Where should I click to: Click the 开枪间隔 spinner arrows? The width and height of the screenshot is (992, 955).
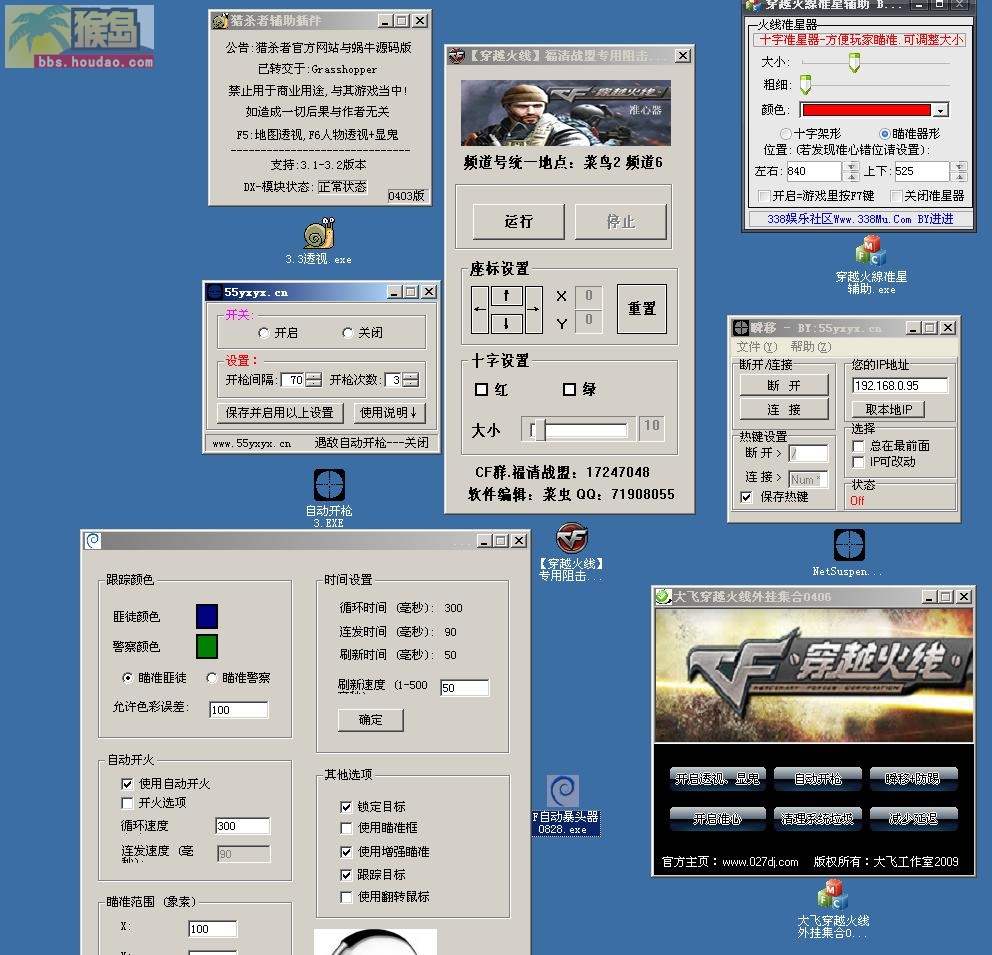point(313,379)
